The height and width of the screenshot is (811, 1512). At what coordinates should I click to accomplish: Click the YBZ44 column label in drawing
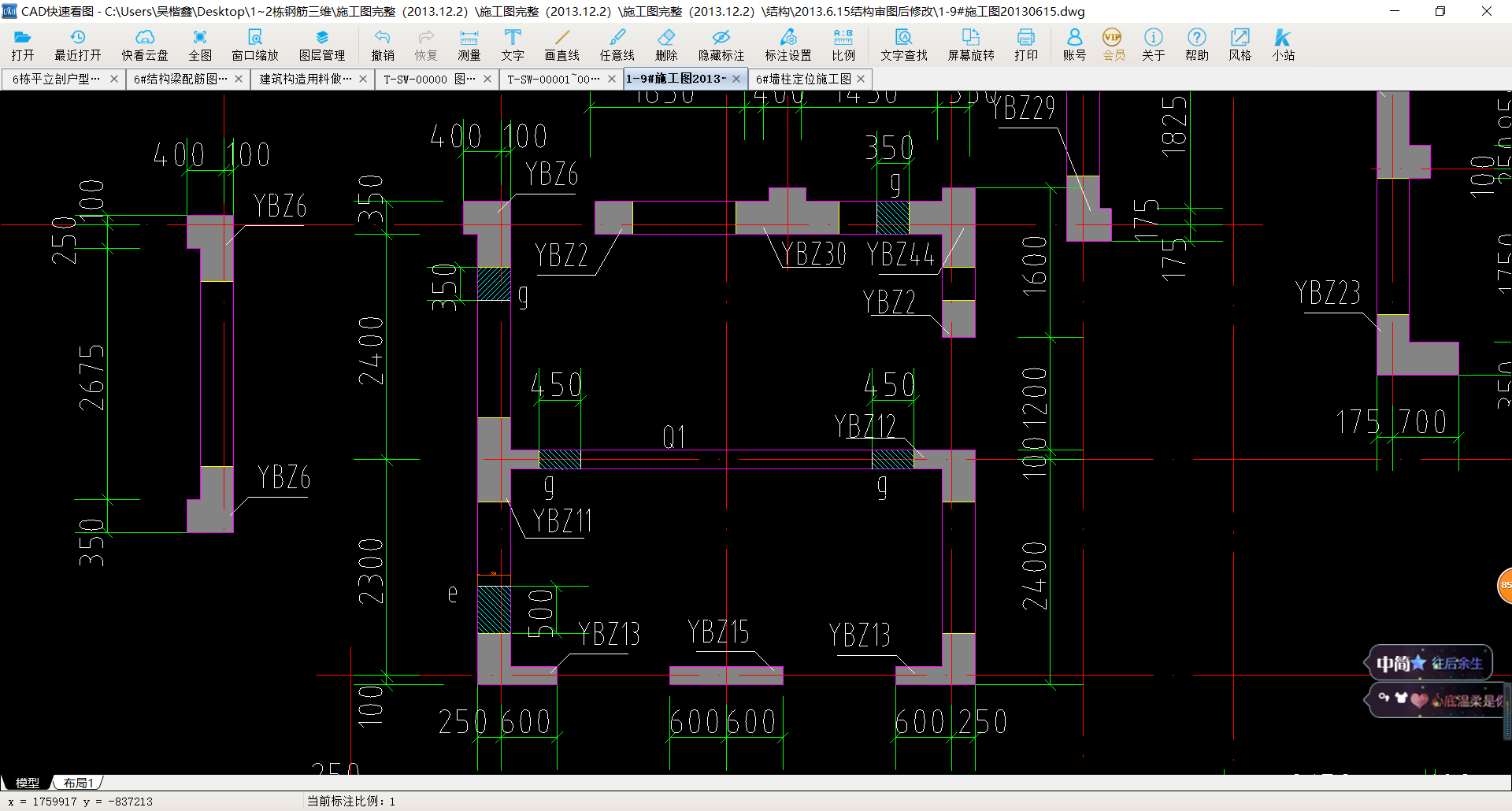pos(900,255)
